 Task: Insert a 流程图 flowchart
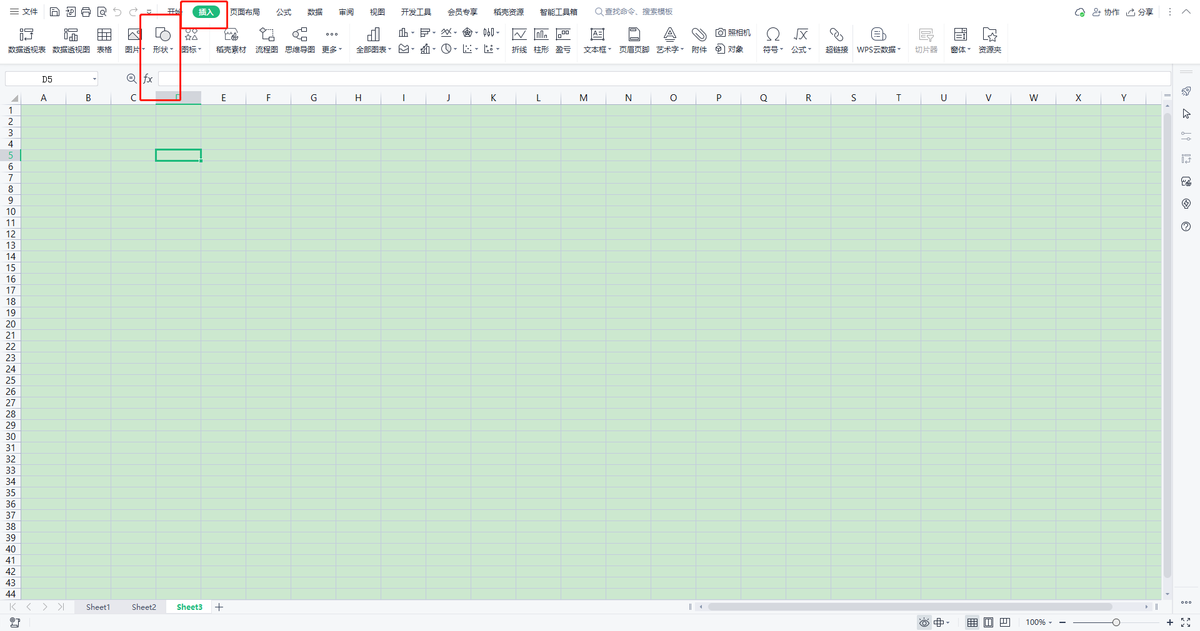[x=267, y=40]
